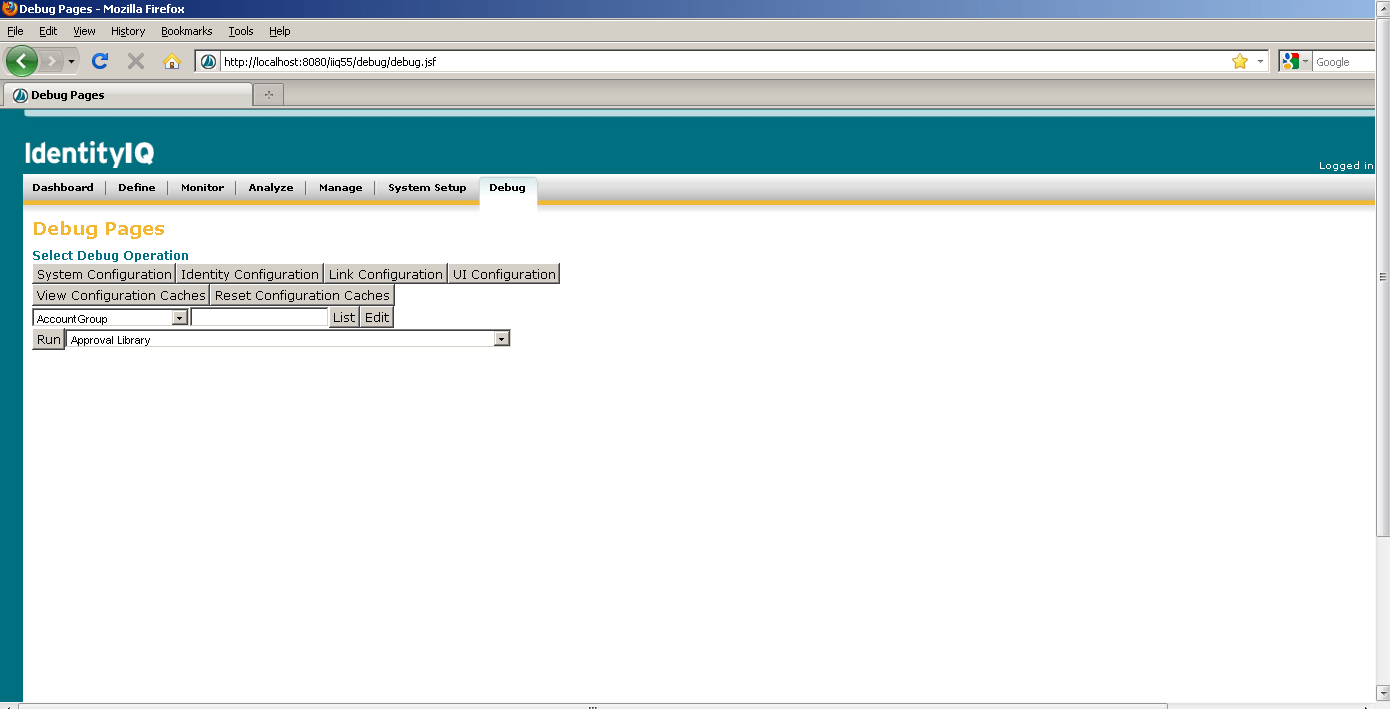The width and height of the screenshot is (1390, 709).
Task: Click the List button
Action: (344, 317)
